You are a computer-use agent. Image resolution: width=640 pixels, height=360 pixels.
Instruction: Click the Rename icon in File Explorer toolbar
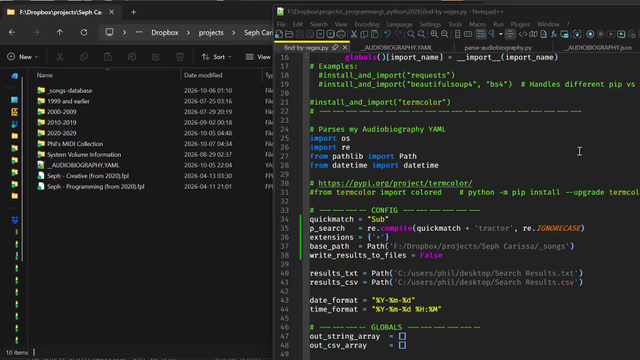tap(131, 57)
